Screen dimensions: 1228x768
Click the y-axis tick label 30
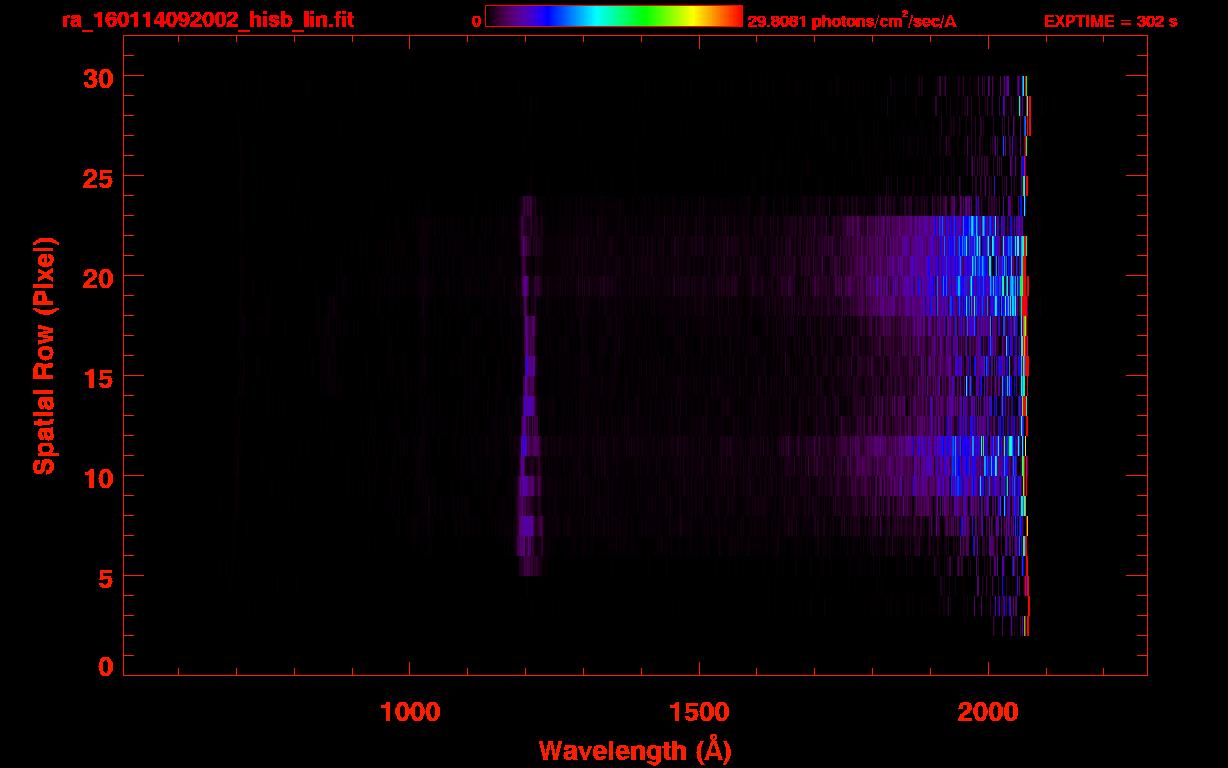click(x=99, y=77)
